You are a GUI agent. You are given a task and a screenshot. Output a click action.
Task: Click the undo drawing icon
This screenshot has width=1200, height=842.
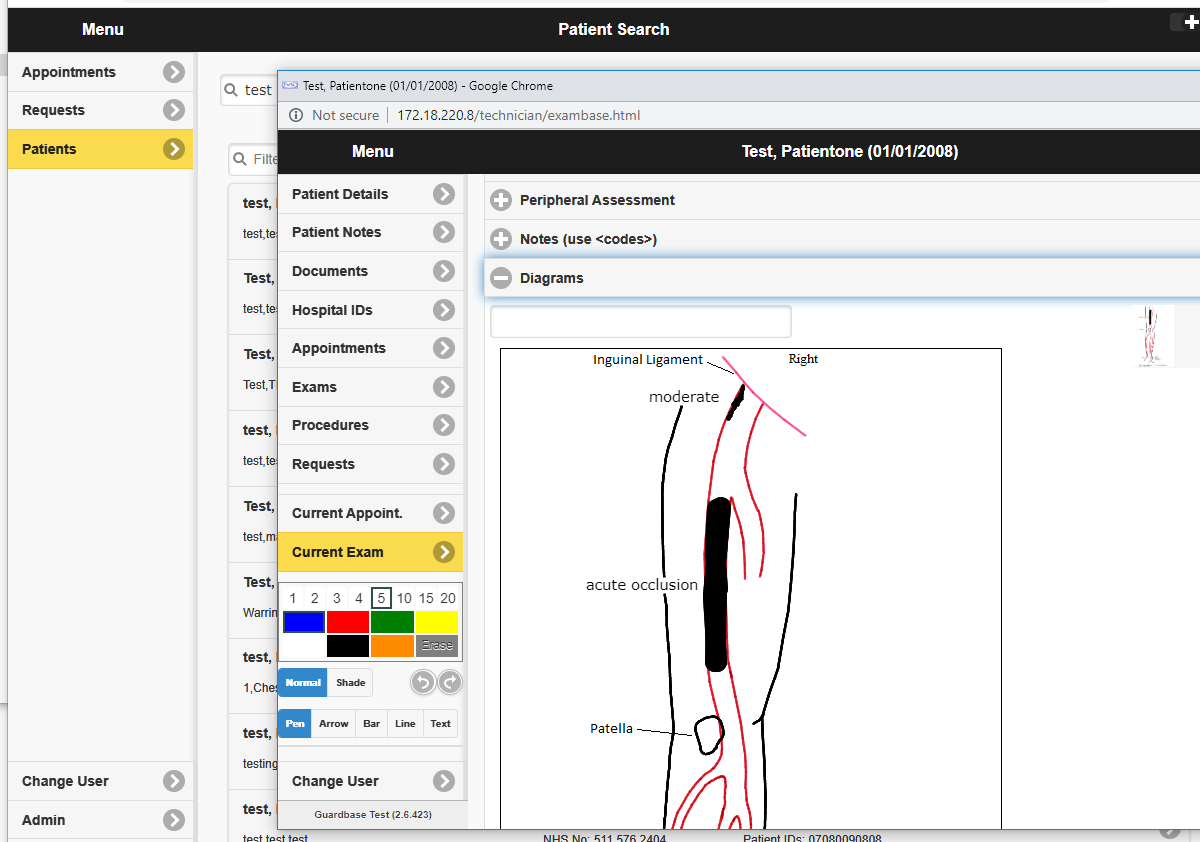tap(423, 683)
